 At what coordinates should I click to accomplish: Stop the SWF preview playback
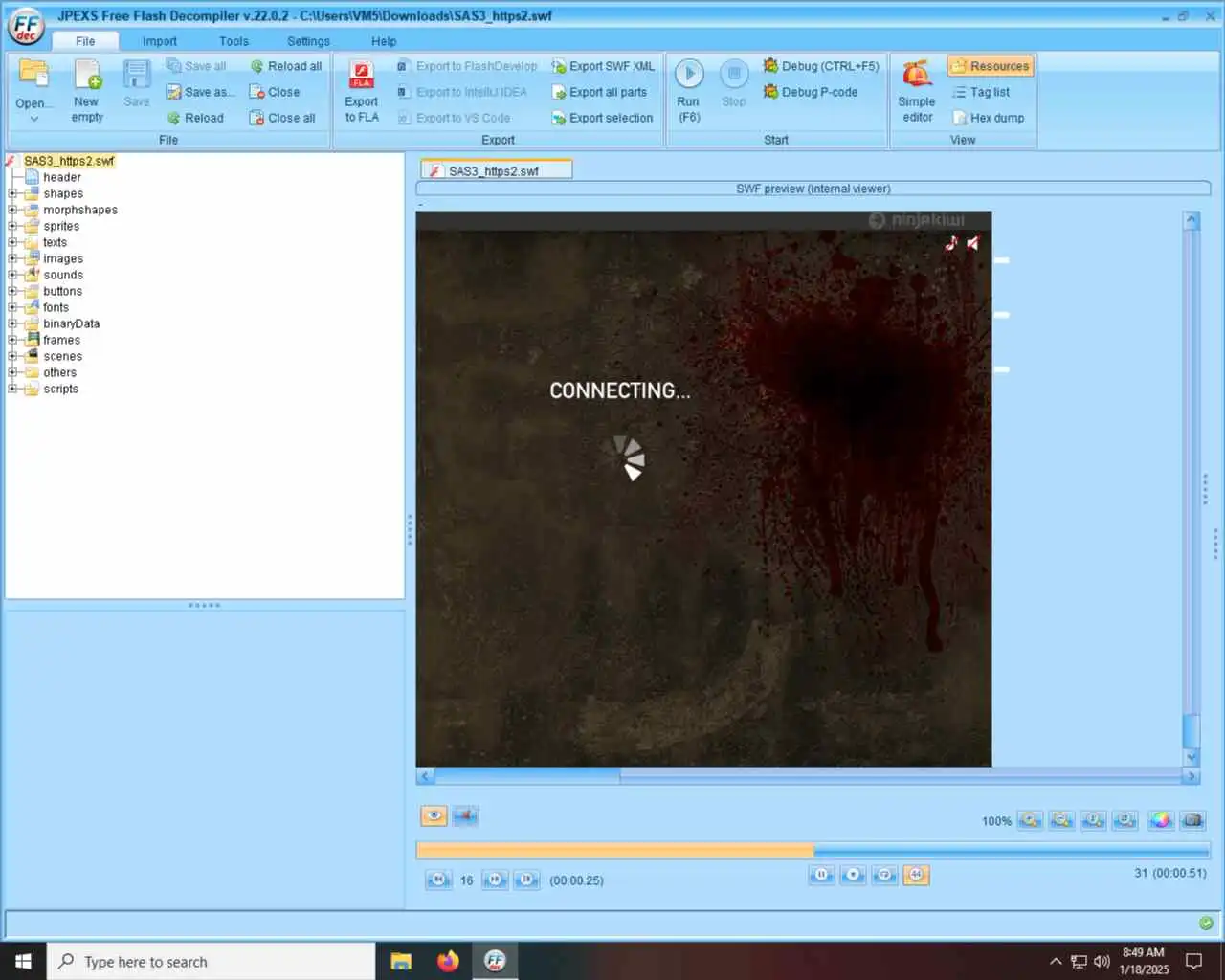(854, 875)
